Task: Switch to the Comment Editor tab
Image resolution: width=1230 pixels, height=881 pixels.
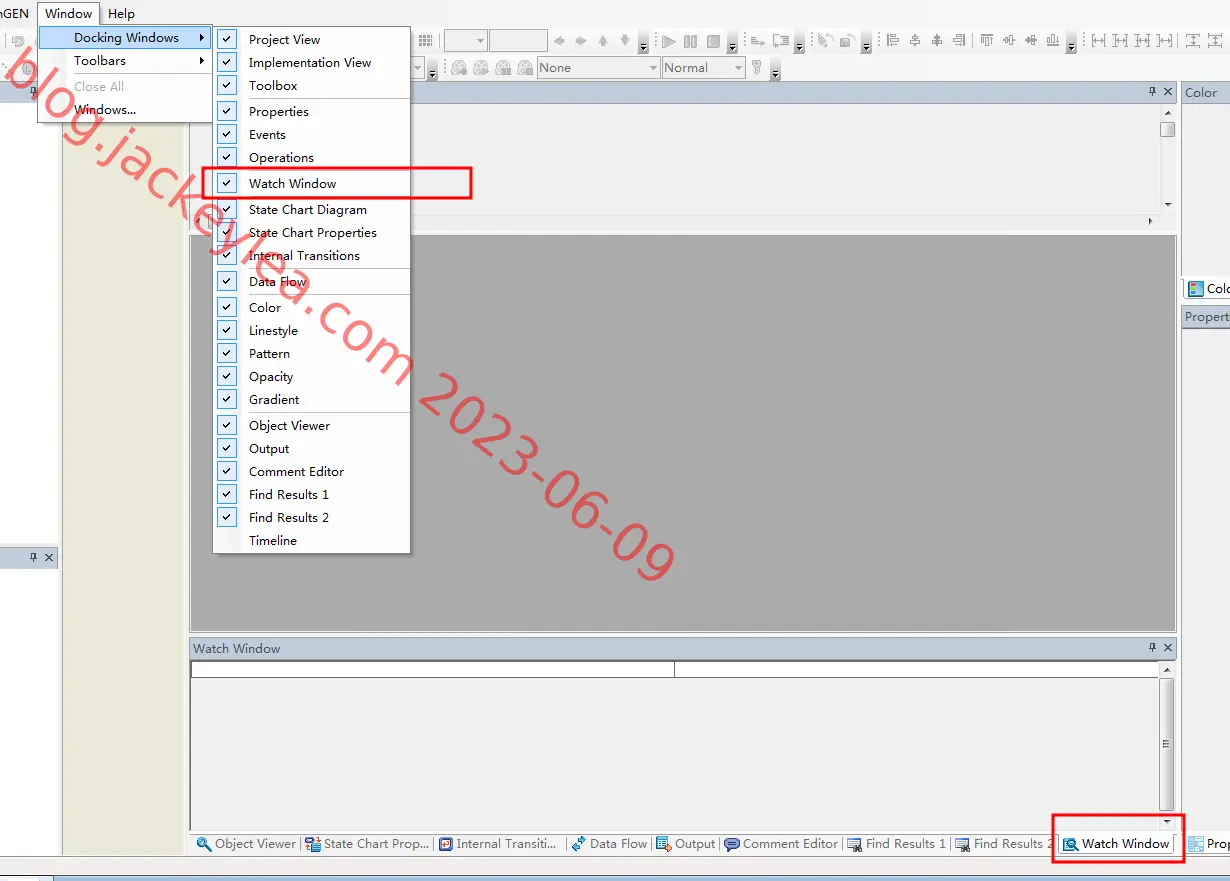Action: click(x=782, y=844)
